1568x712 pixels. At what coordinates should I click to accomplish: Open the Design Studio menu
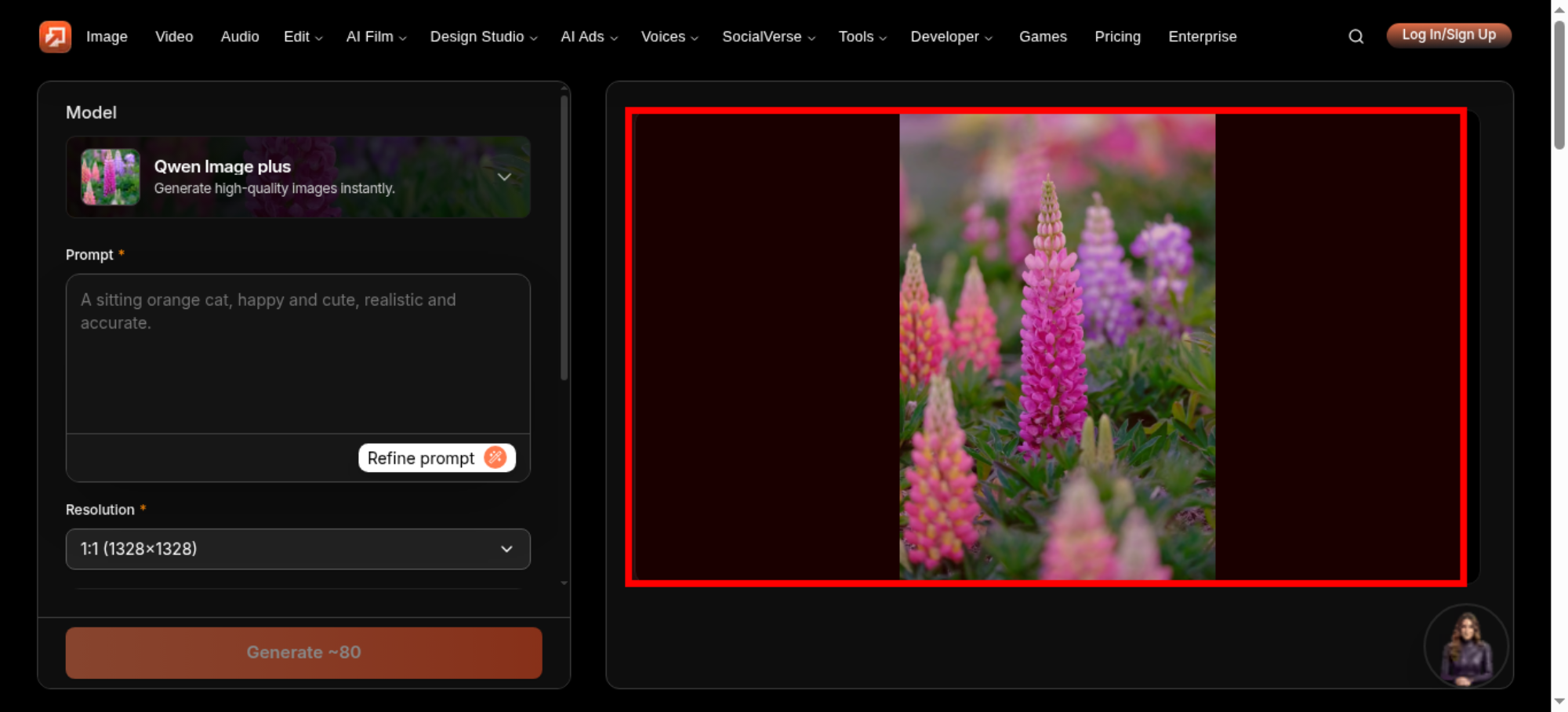(x=484, y=37)
